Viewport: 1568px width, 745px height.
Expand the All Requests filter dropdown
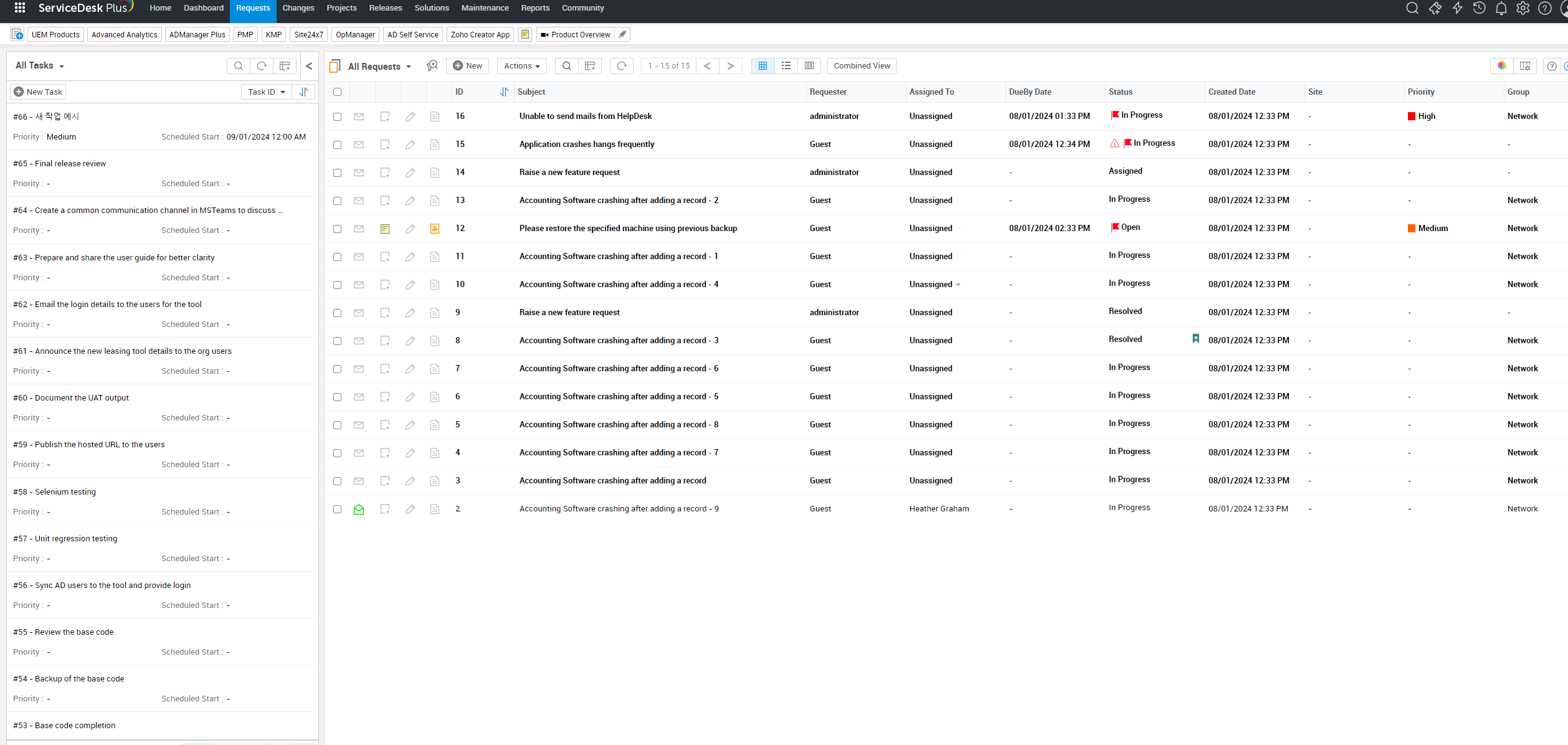click(x=379, y=67)
